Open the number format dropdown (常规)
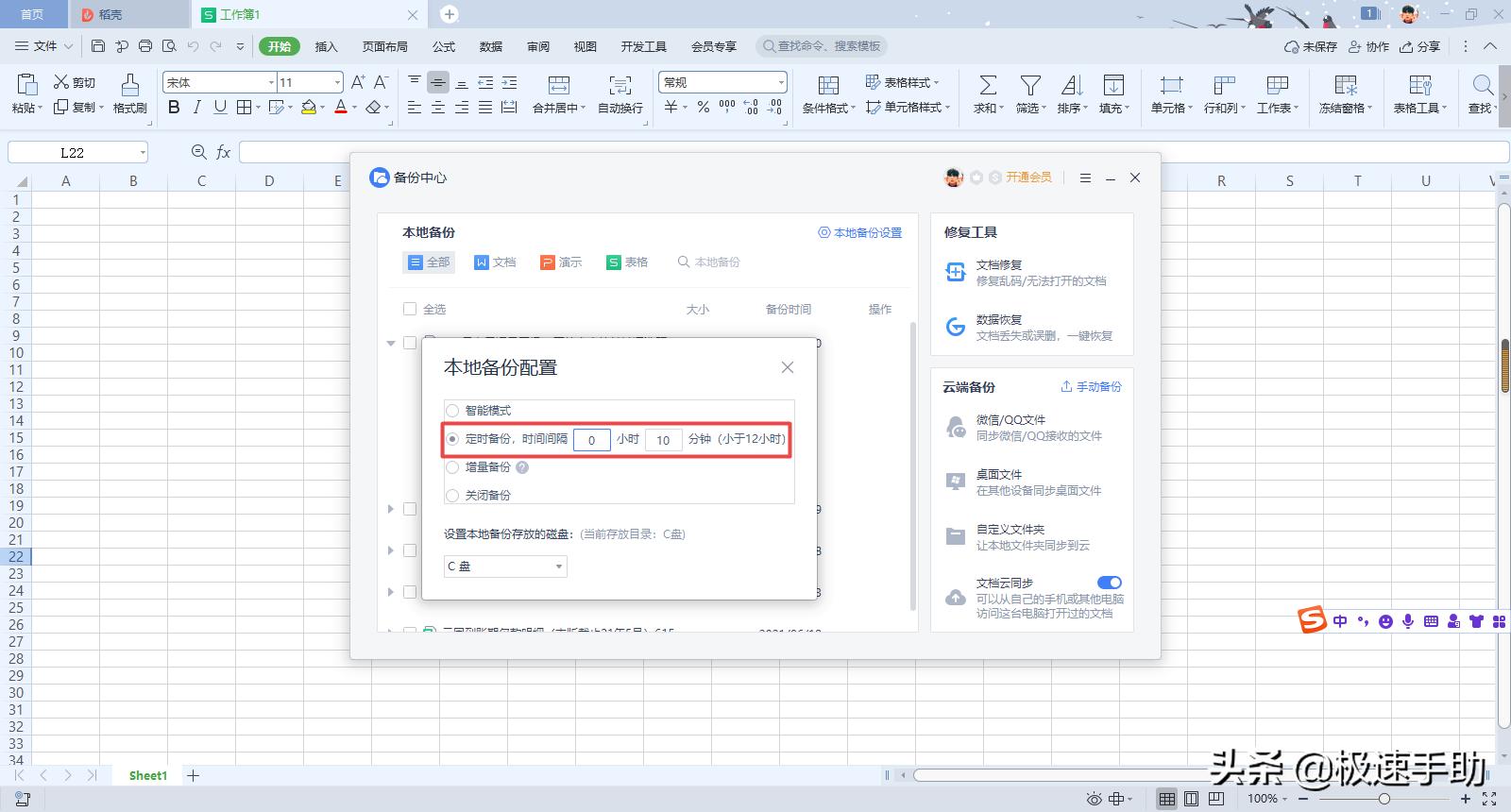 tap(781, 82)
